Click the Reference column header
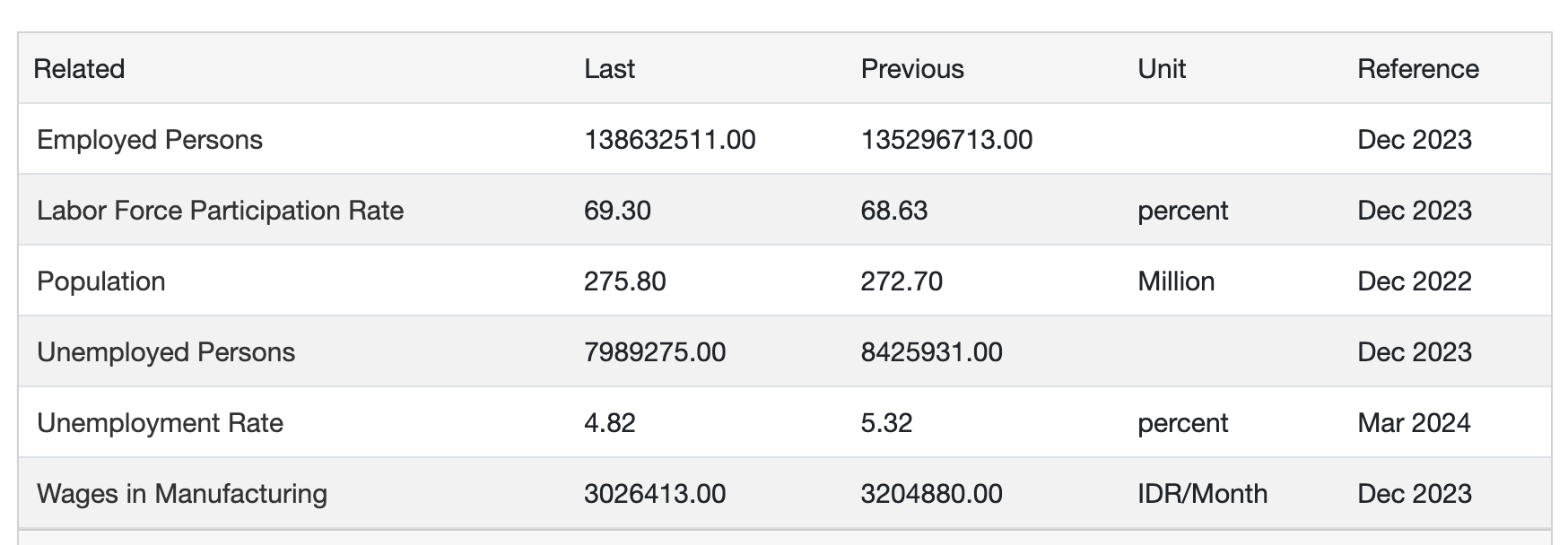Viewport: 1568px width, 545px height. [x=1418, y=69]
